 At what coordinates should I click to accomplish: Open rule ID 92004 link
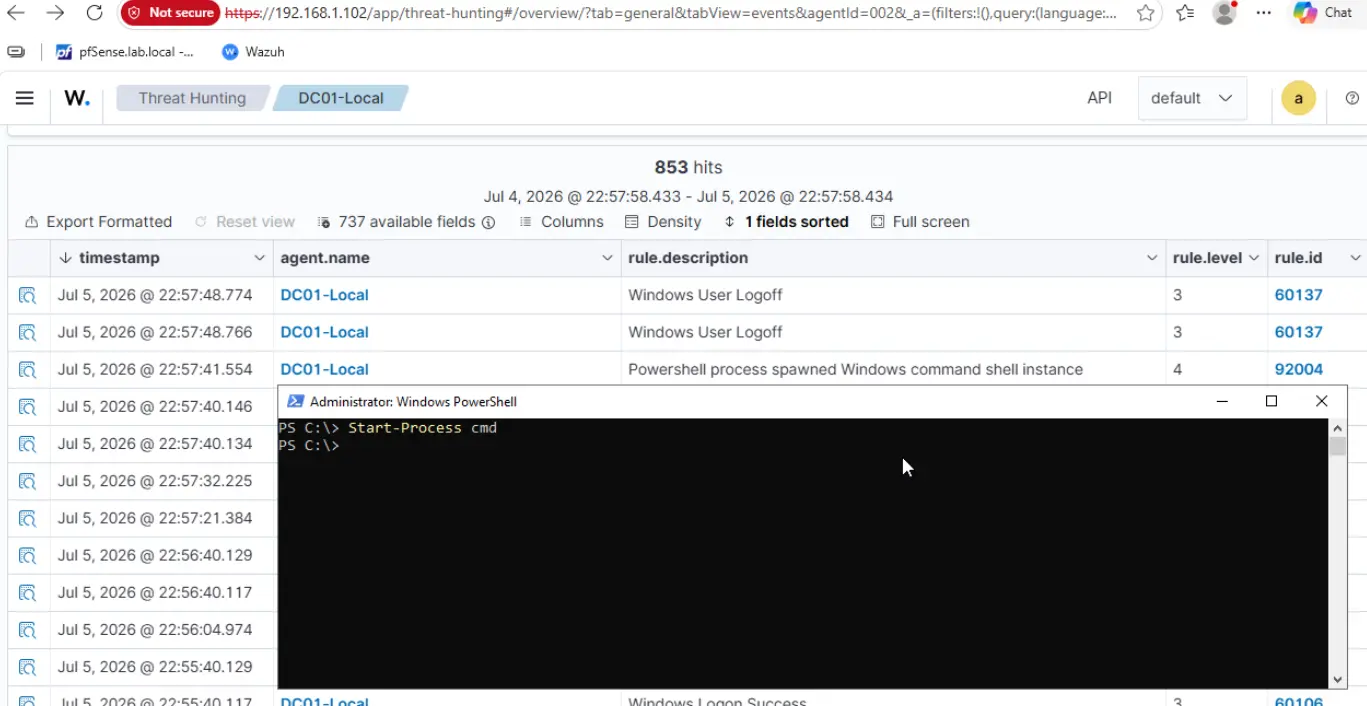[1299, 369]
